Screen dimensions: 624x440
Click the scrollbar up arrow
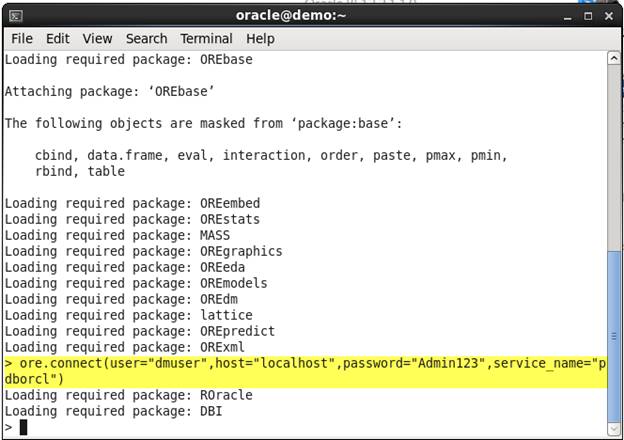[x=614, y=58]
